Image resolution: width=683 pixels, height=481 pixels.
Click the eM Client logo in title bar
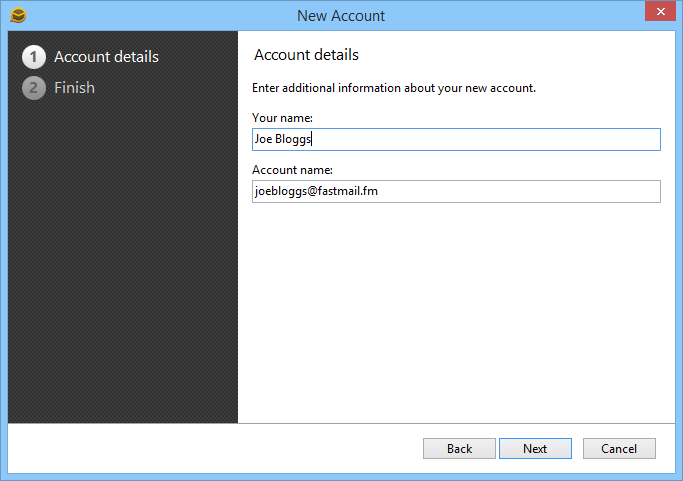(18, 15)
